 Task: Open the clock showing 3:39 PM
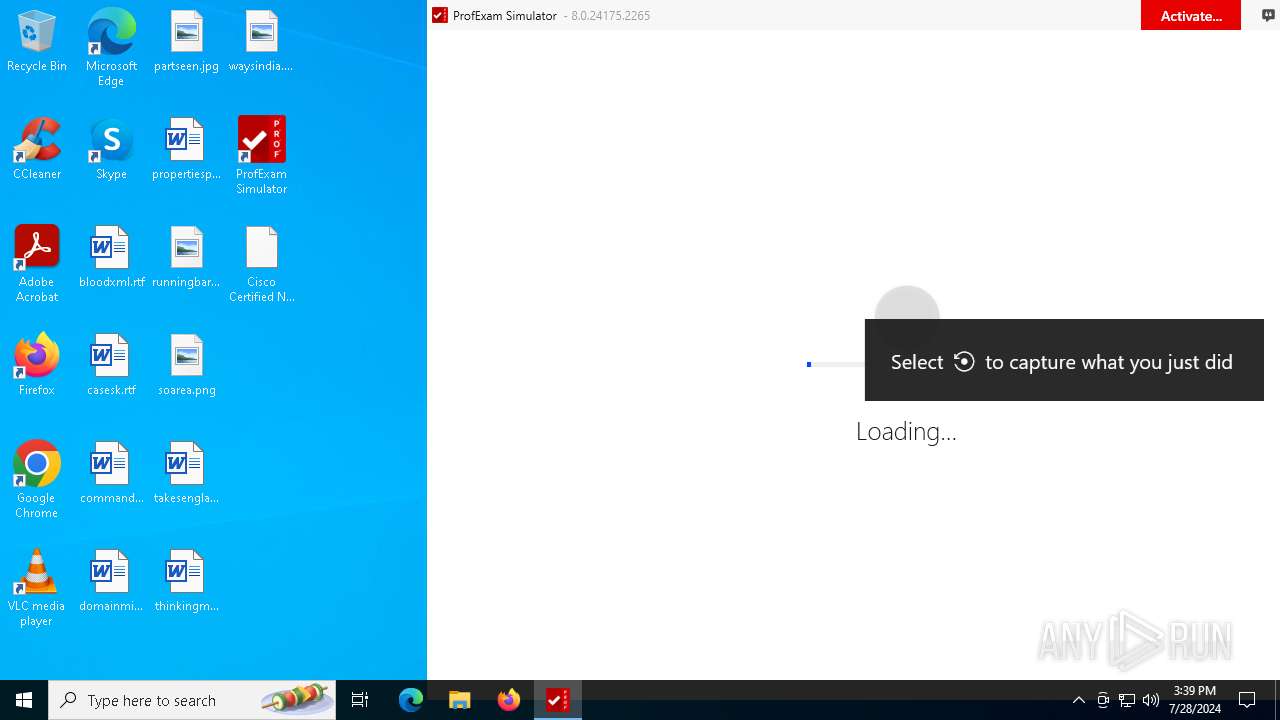[x=1195, y=700]
